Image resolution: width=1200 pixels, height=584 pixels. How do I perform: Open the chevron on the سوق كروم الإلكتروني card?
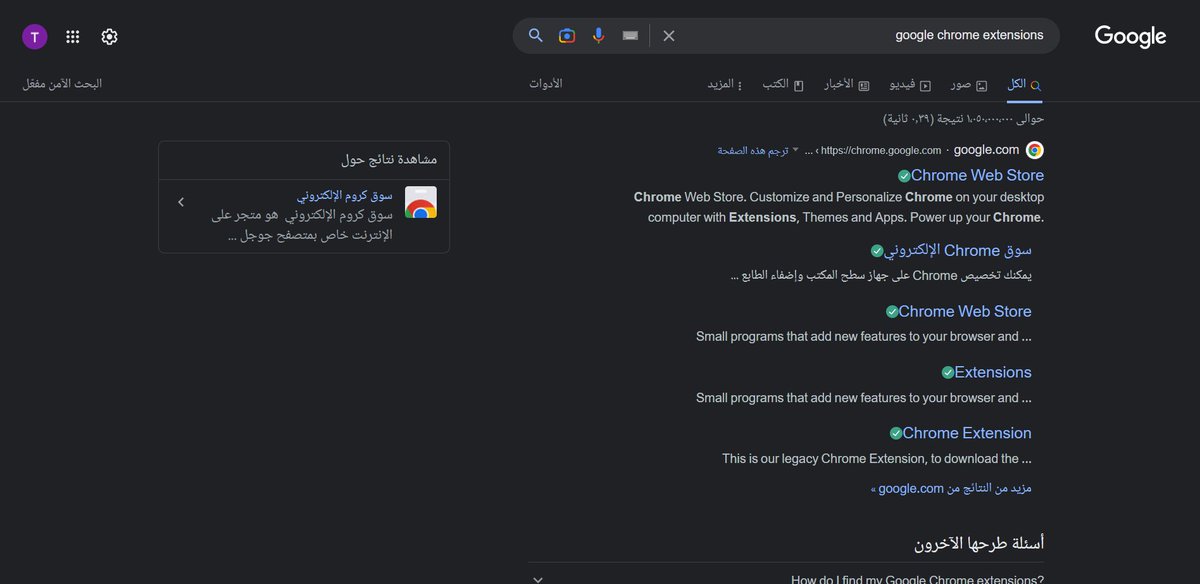point(181,202)
